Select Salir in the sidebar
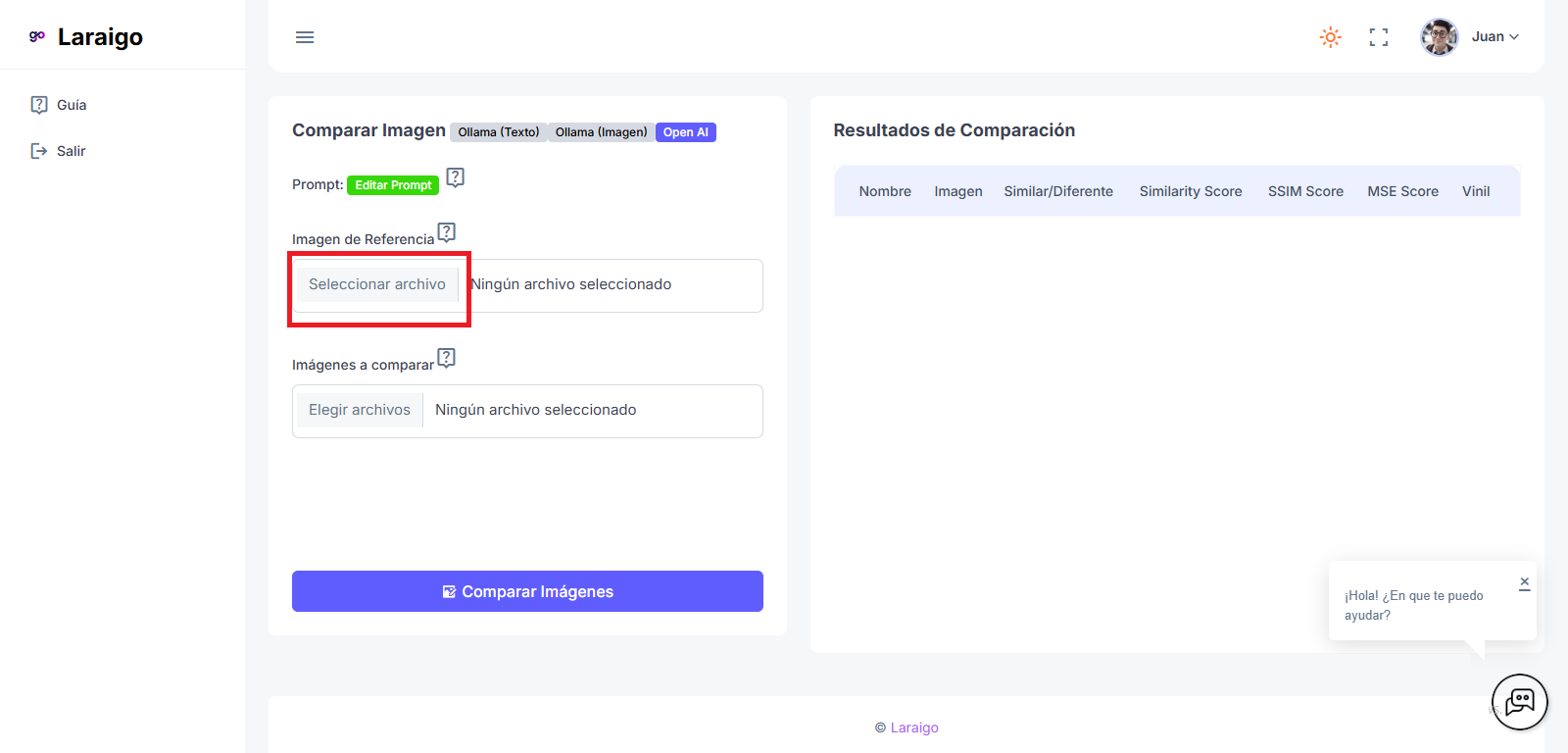Image resolution: width=1568 pixels, height=753 pixels. (71, 151)
